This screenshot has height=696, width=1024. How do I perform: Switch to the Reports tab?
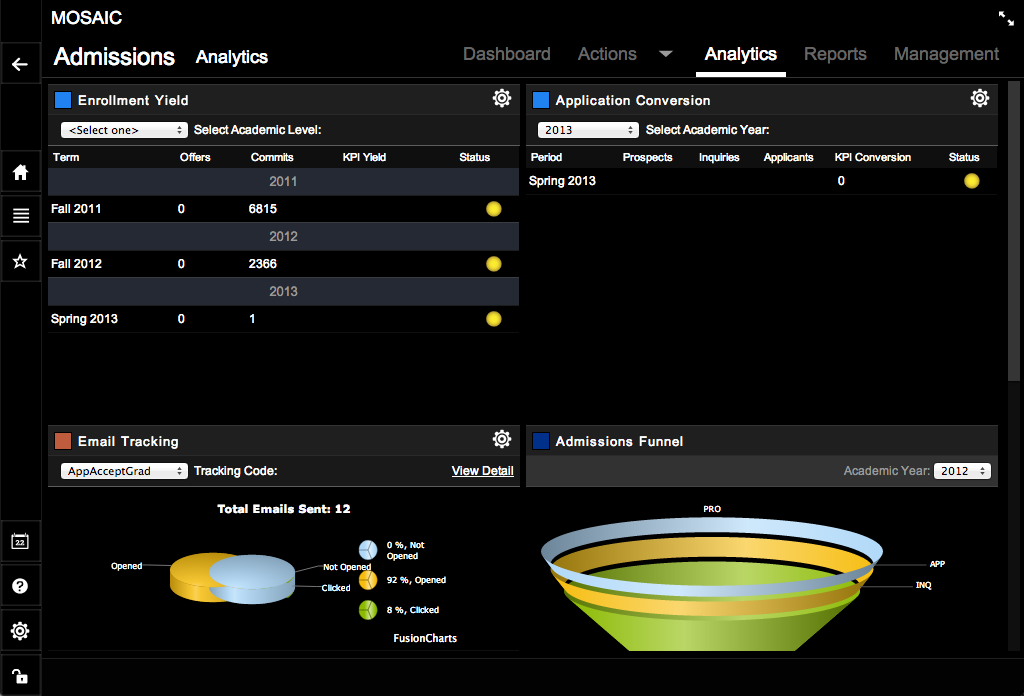pyautogui.click(x=835, y=54)
